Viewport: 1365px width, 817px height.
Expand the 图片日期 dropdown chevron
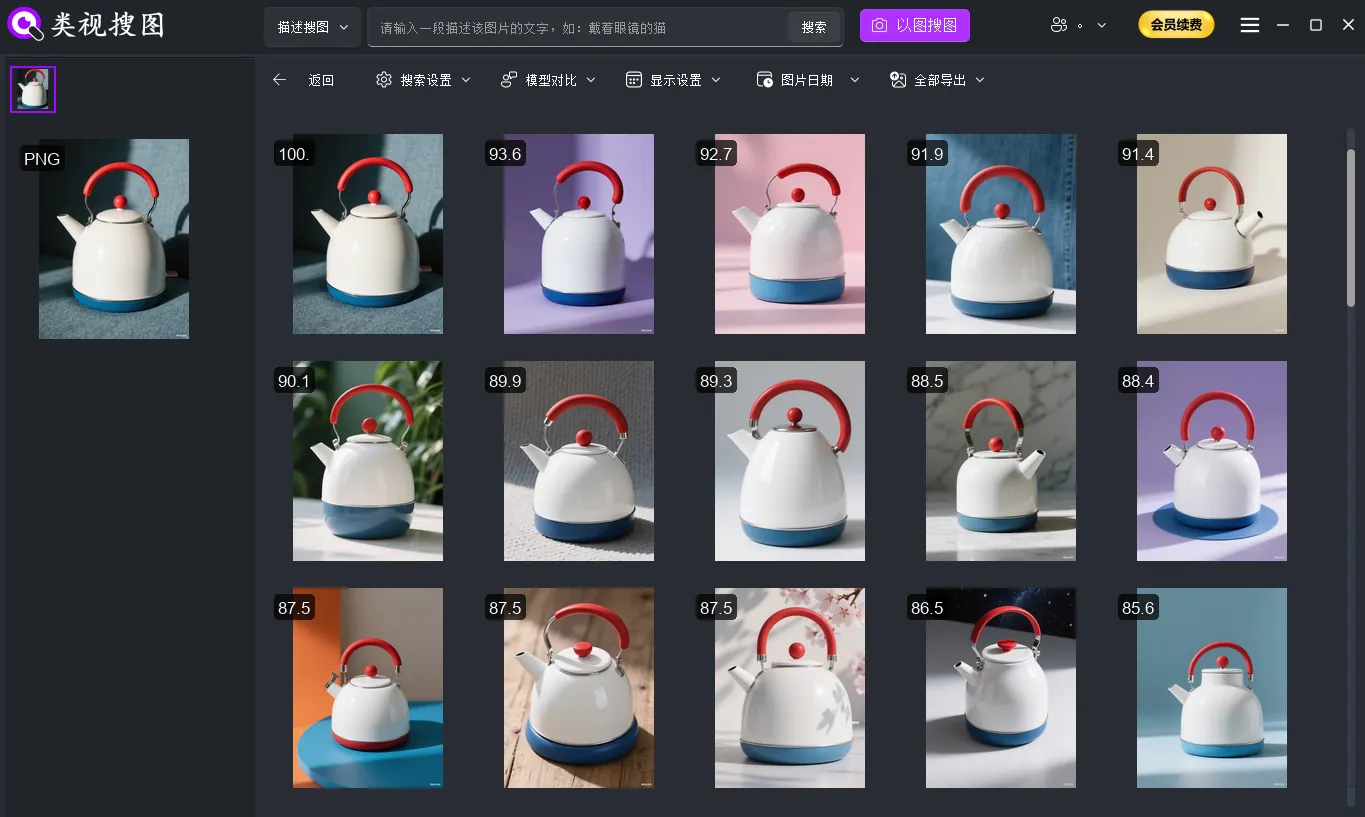pyautogui.click(x=854, y=80)
